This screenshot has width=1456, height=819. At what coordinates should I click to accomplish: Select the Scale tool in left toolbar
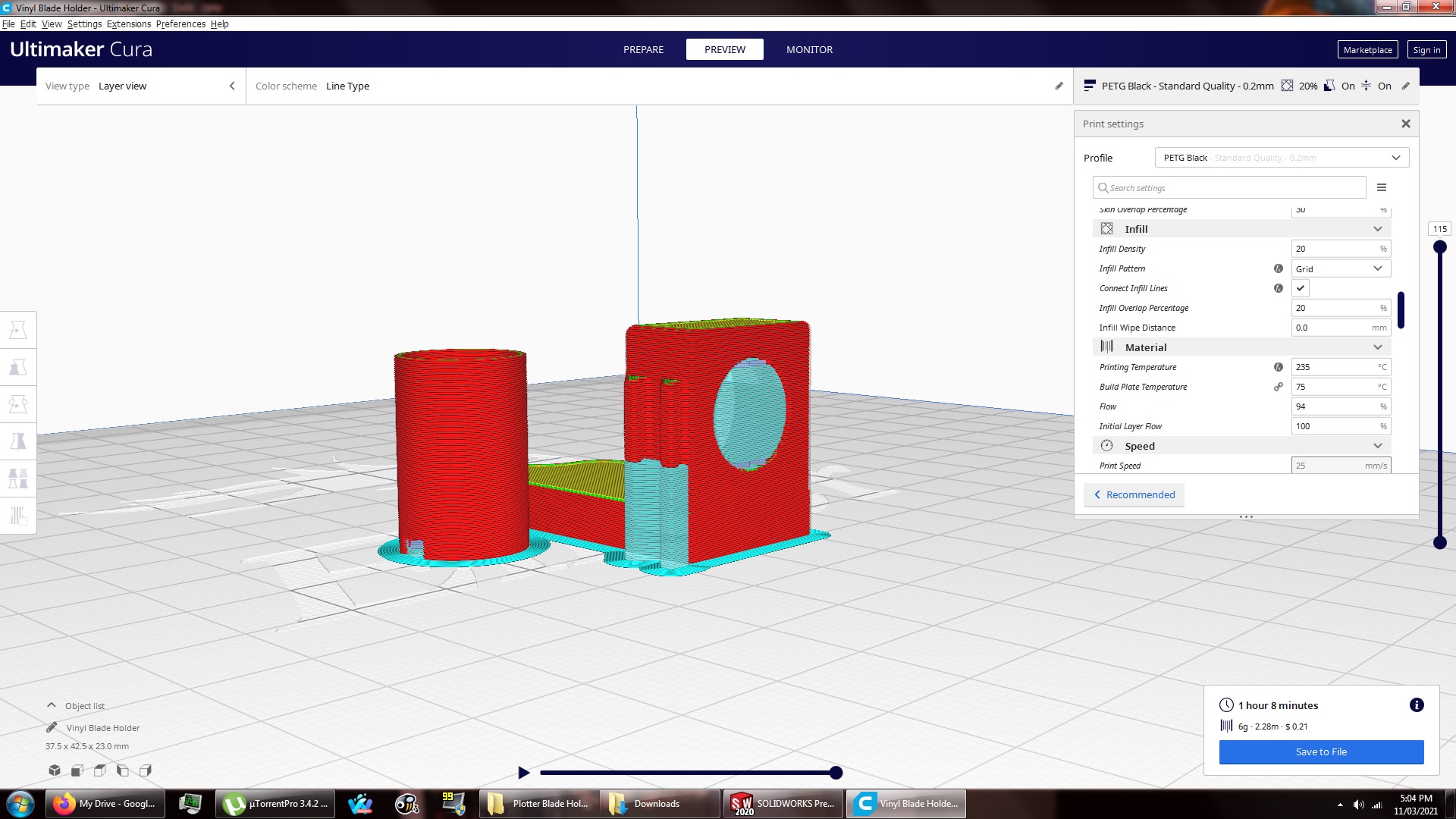point(18,367)
